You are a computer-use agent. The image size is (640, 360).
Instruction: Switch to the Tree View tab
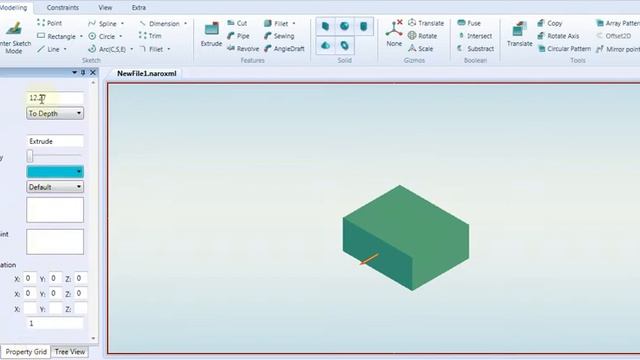(x=70, y=351)
